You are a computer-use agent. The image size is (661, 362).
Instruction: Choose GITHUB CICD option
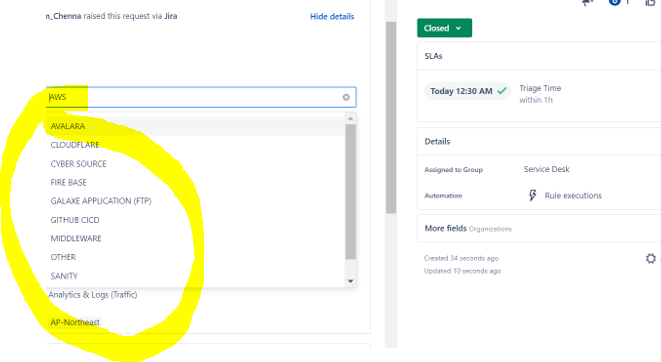pos(195,220)
